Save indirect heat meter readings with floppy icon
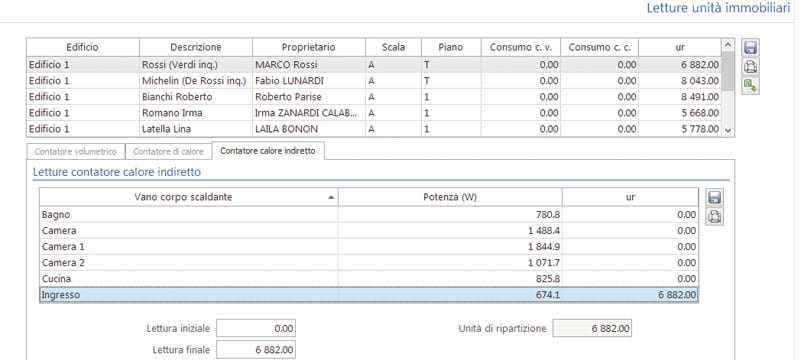800x360 pixels. click(715, 197)
